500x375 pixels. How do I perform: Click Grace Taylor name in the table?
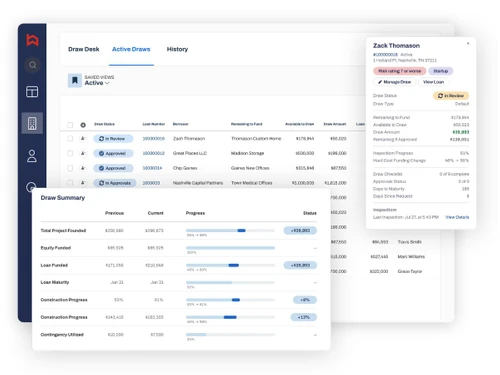410,271
